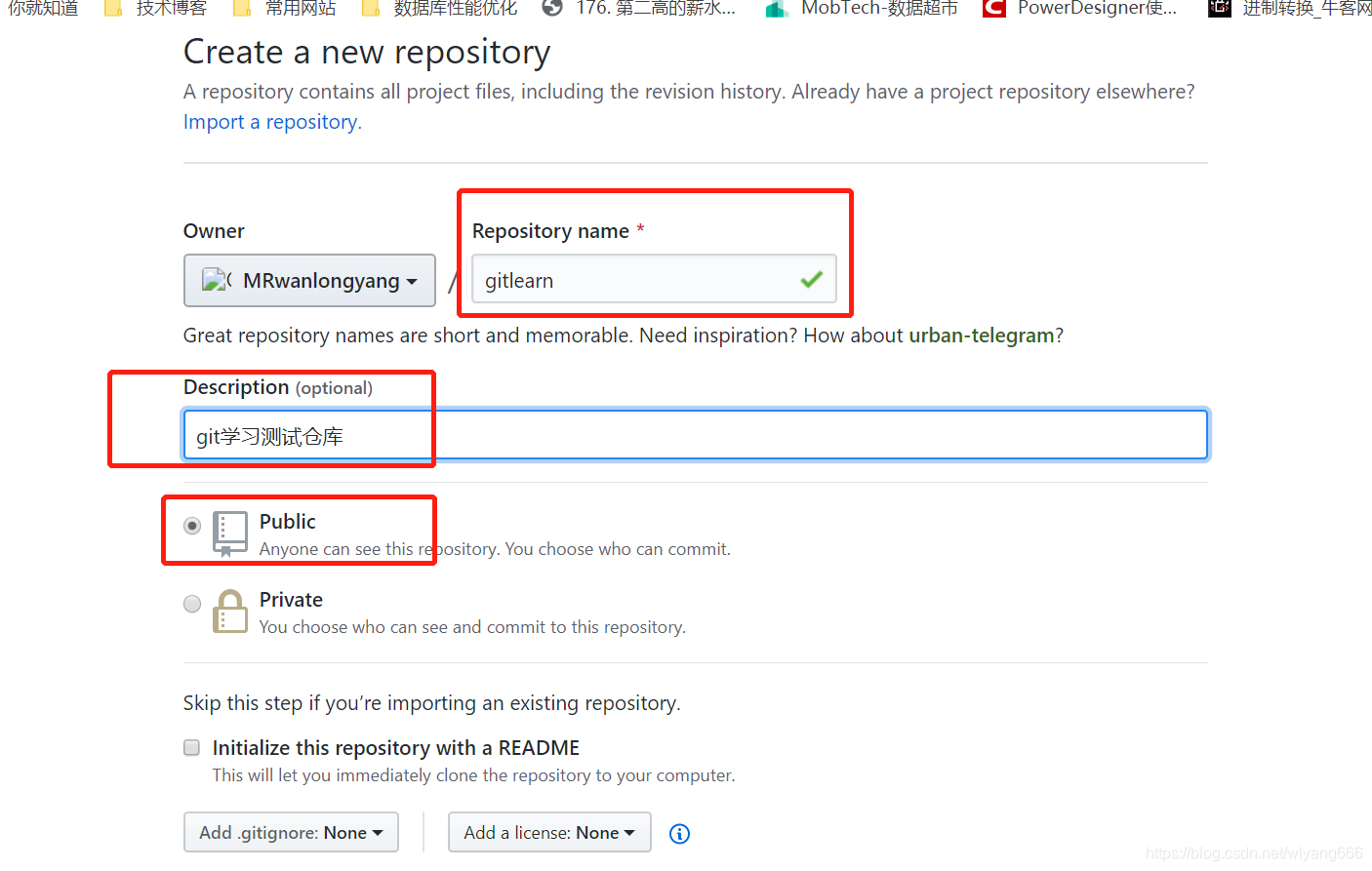Image resolution: width=1372 pixels, height=871 pixels.
Task: Click the MRwanlongyang avatar image
Action: pos(216,281)
